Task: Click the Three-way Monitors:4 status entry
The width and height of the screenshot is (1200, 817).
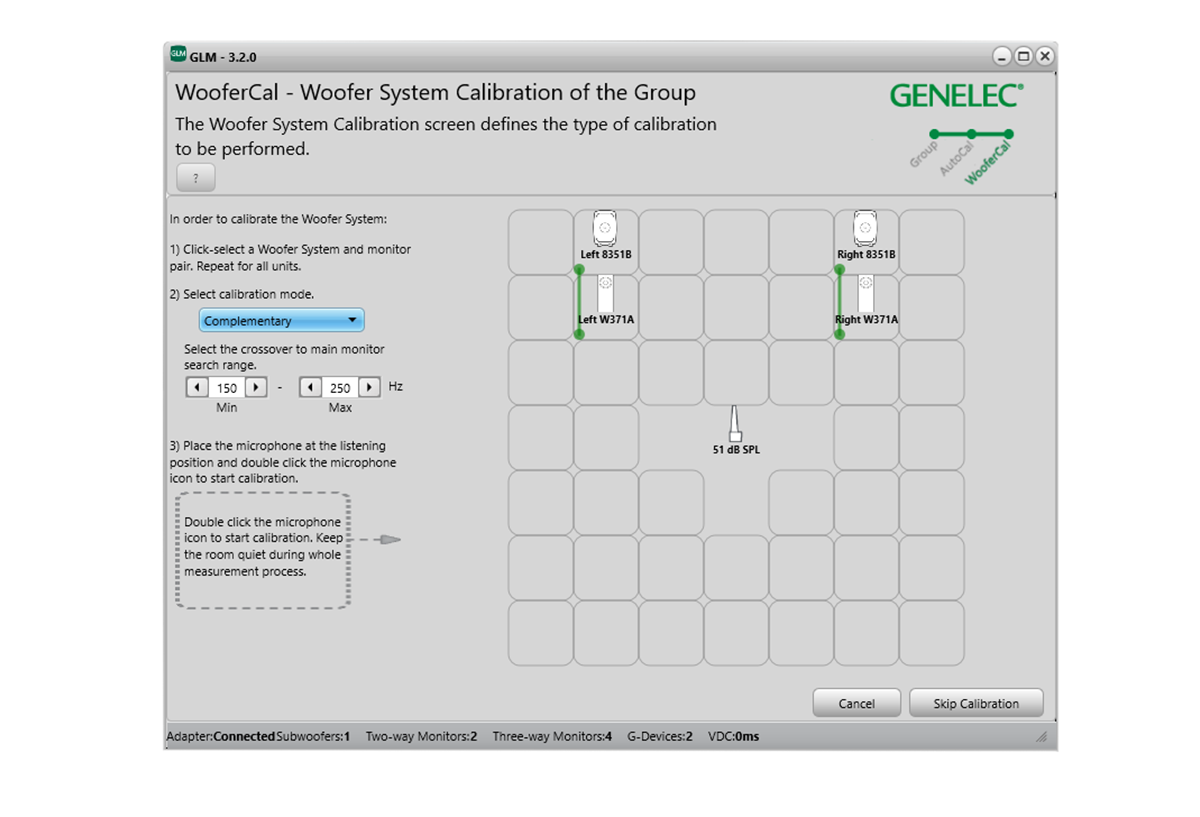Action: click(552, 737)
